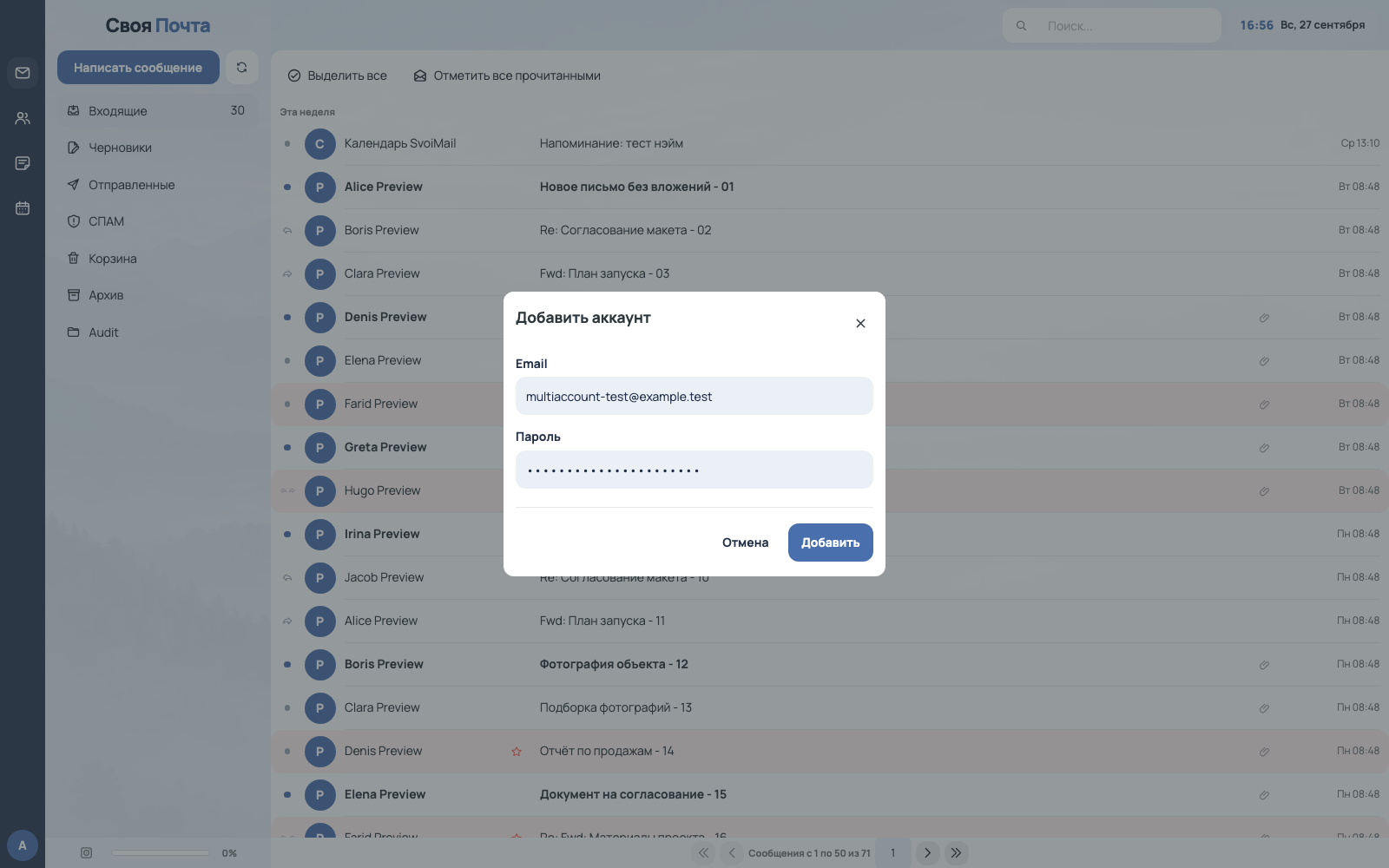
Task: Click attachment icon on 'Фотография объекта - 12'
Action: pyautogui.click(x=1264, y=665)
